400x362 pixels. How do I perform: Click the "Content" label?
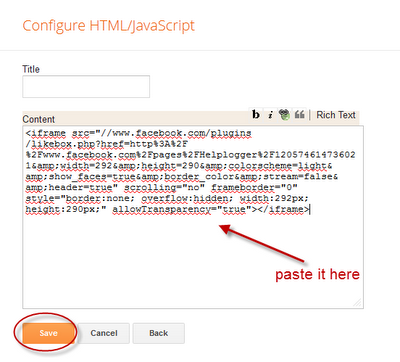(x=39, y=119)
